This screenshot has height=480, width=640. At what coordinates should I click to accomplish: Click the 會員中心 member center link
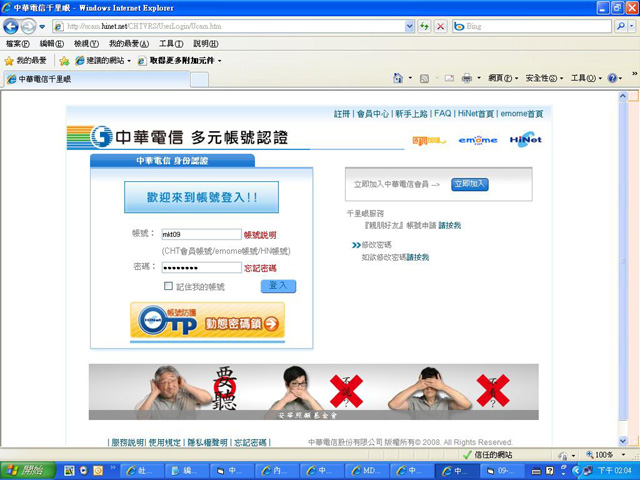(x=373, y=114)
